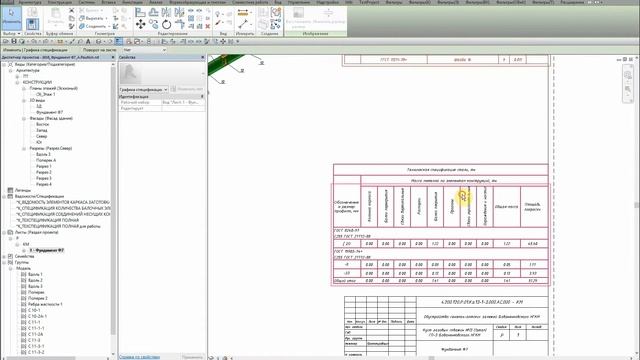Collapse the Фасады (elevations) tree node
The image size is (640, 360).
(24, 118)
